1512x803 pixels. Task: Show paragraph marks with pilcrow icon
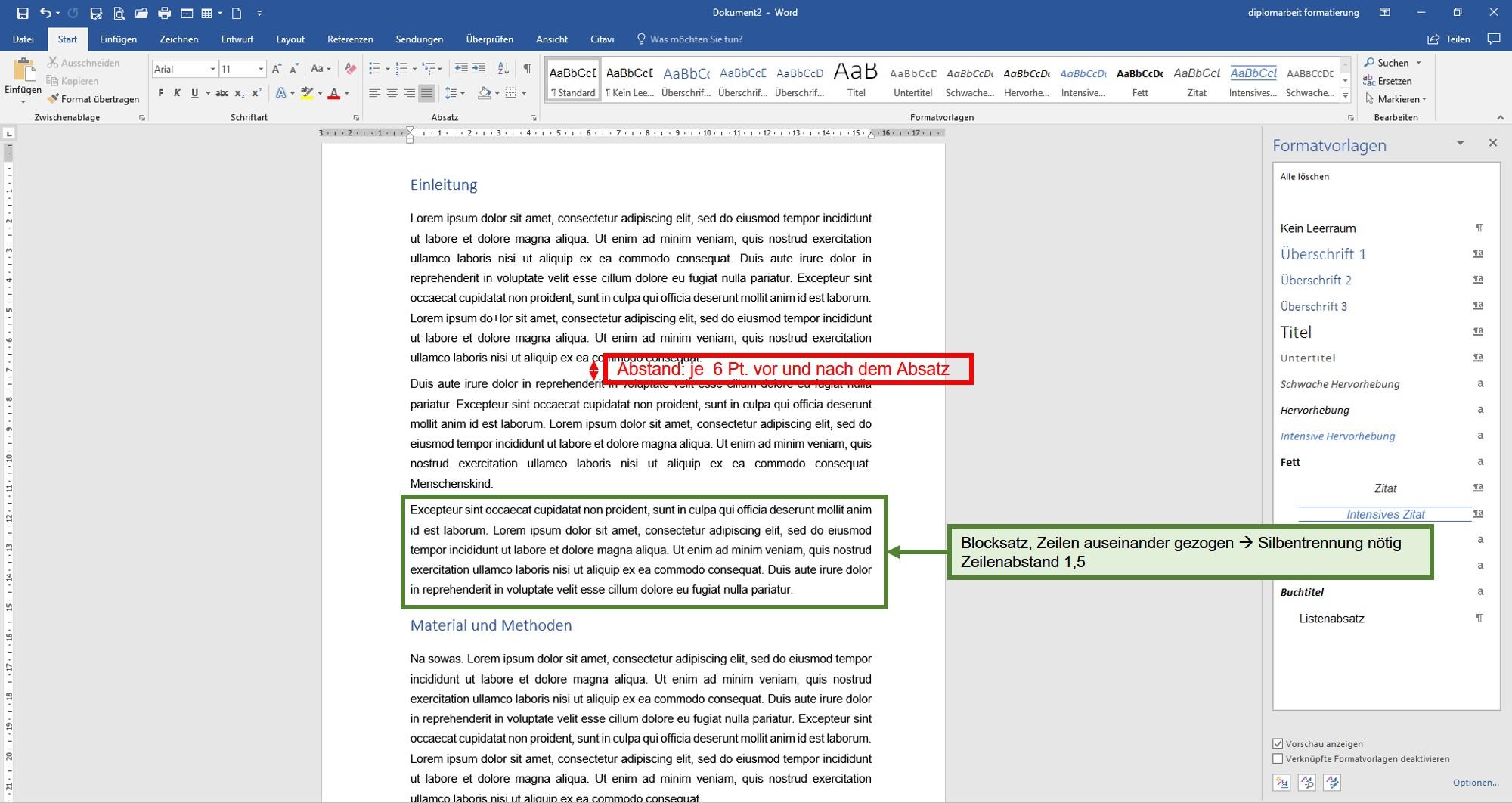pos(527,69)
